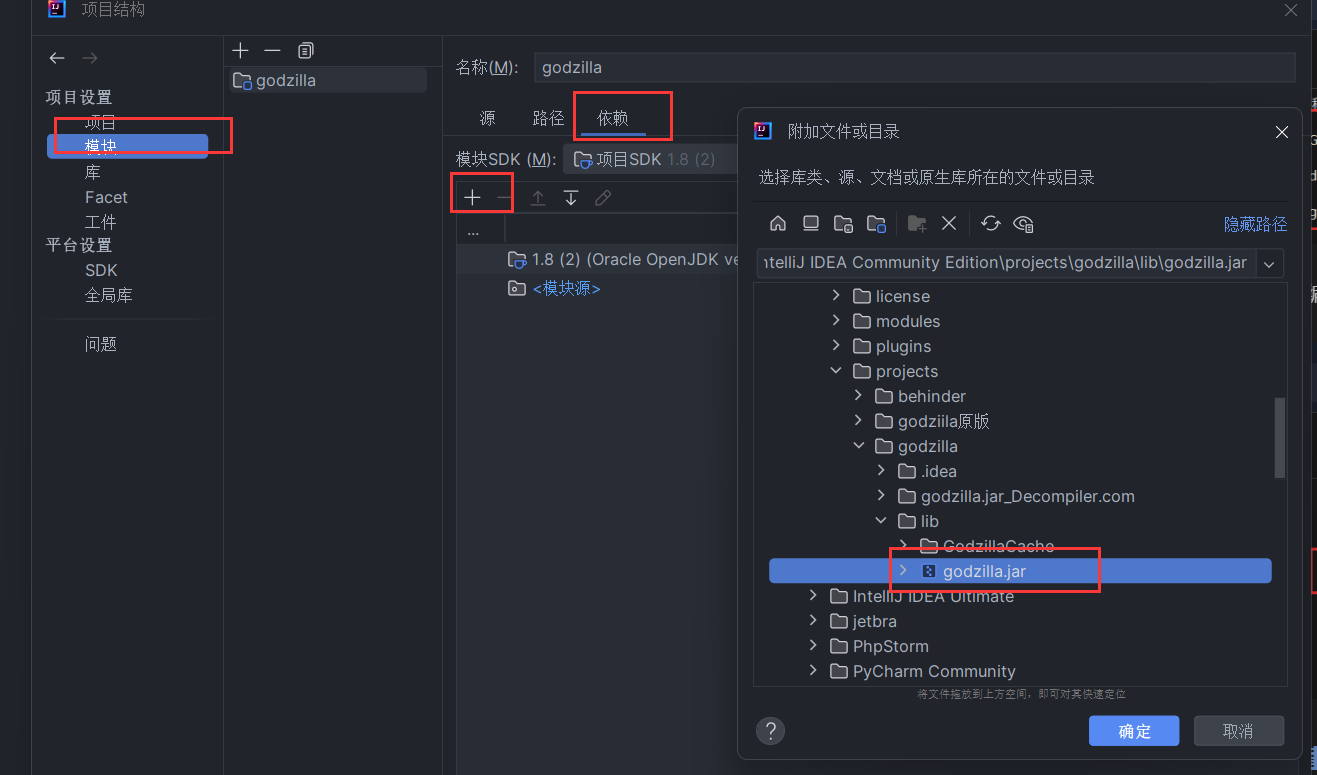
Task: Open help question mark button
Action: (770, 730)
